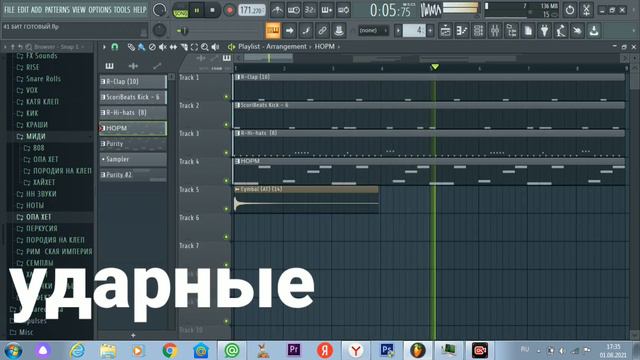
Task: Arm the red record button
Action: pos(229,10)
